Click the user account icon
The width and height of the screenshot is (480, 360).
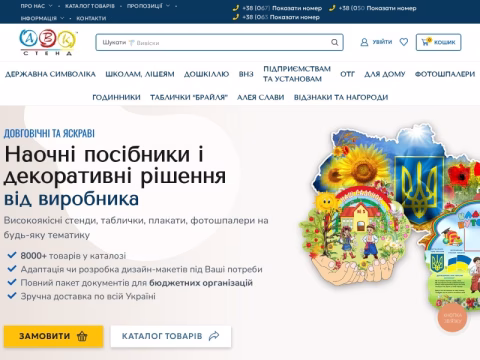(x=364, y=42)
